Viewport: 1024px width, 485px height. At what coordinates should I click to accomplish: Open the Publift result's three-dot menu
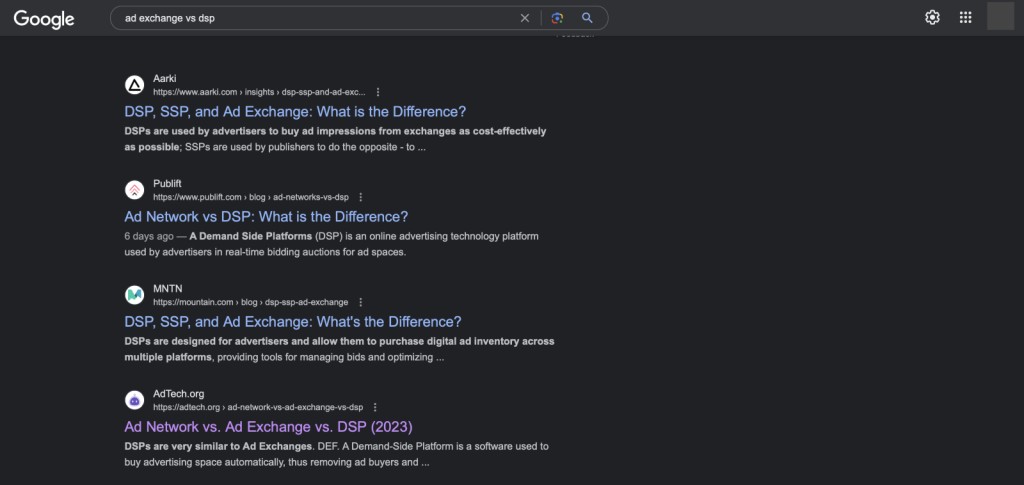click(x=360, y=197)
